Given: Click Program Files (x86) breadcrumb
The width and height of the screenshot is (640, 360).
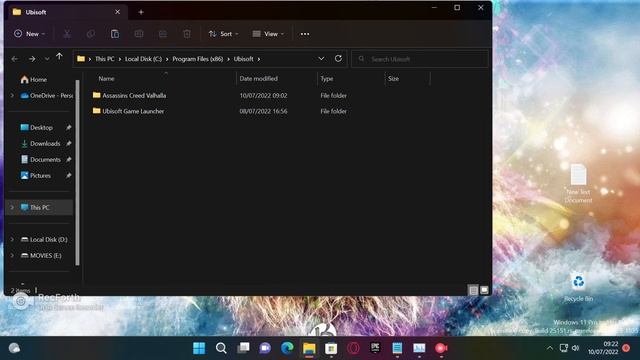Looking at the screenshot, I should [x=198, y=59].
